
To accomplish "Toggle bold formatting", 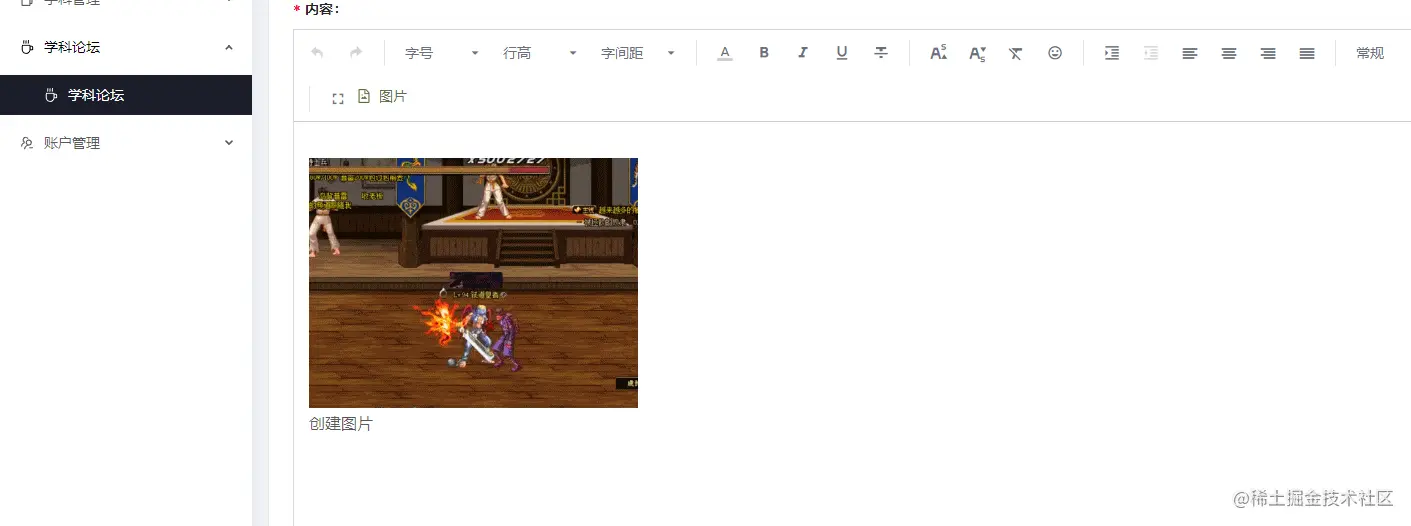I will click(x=764, y=53).
